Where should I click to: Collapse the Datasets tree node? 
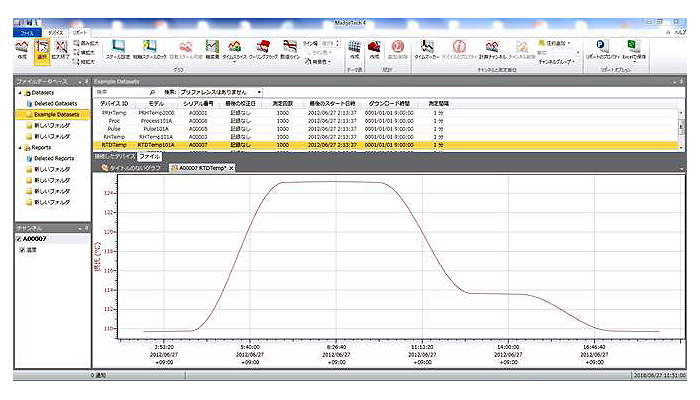click(19, 91)
